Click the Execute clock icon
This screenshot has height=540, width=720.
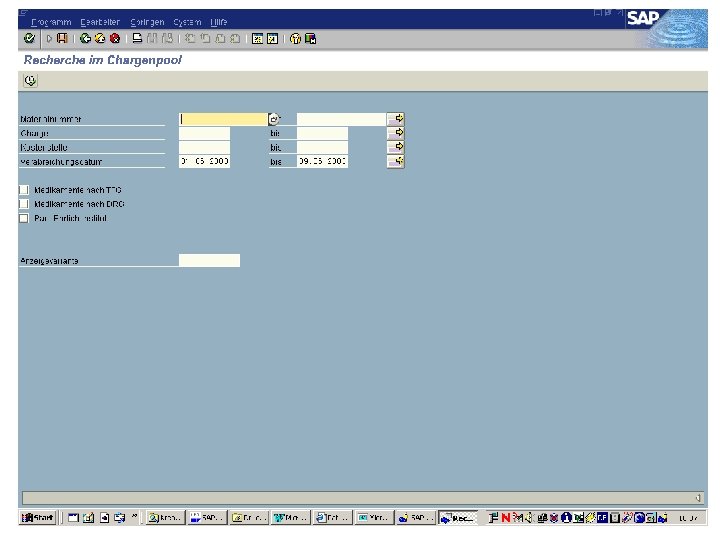(x=30, y=81)
